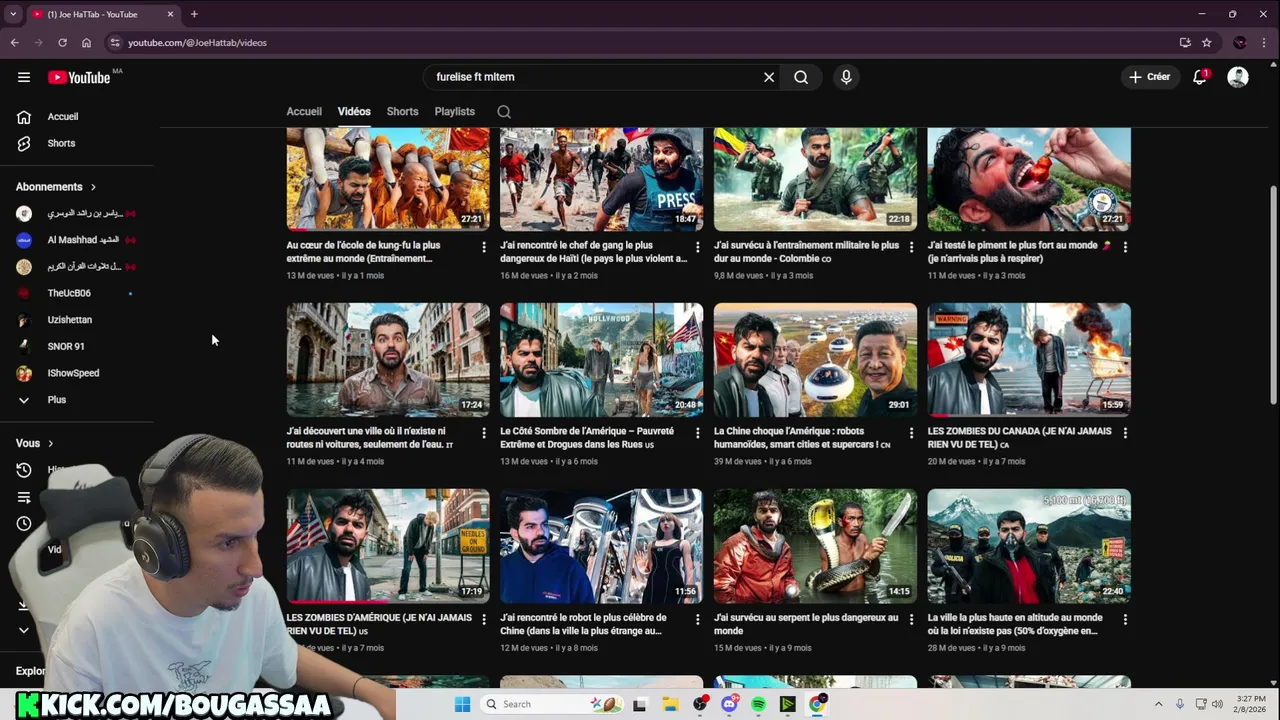Open the notifications bell
Screen dimensions: 1280x720
(x=1200, y=77)
